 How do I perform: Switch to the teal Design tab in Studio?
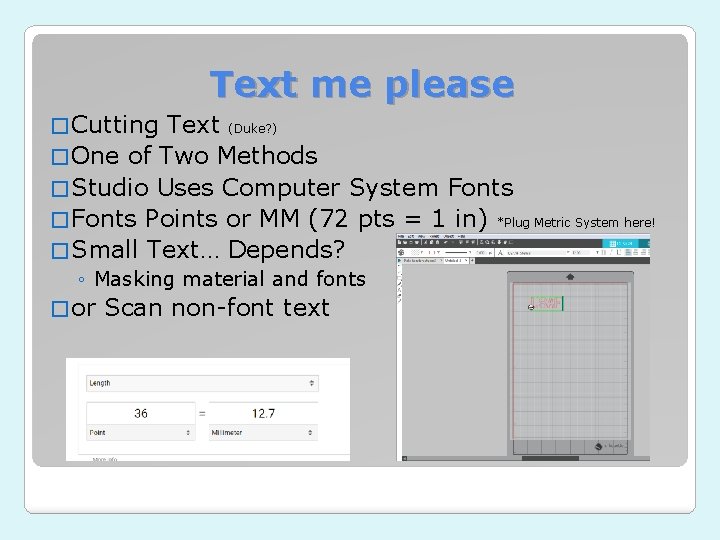pos(620,243)
